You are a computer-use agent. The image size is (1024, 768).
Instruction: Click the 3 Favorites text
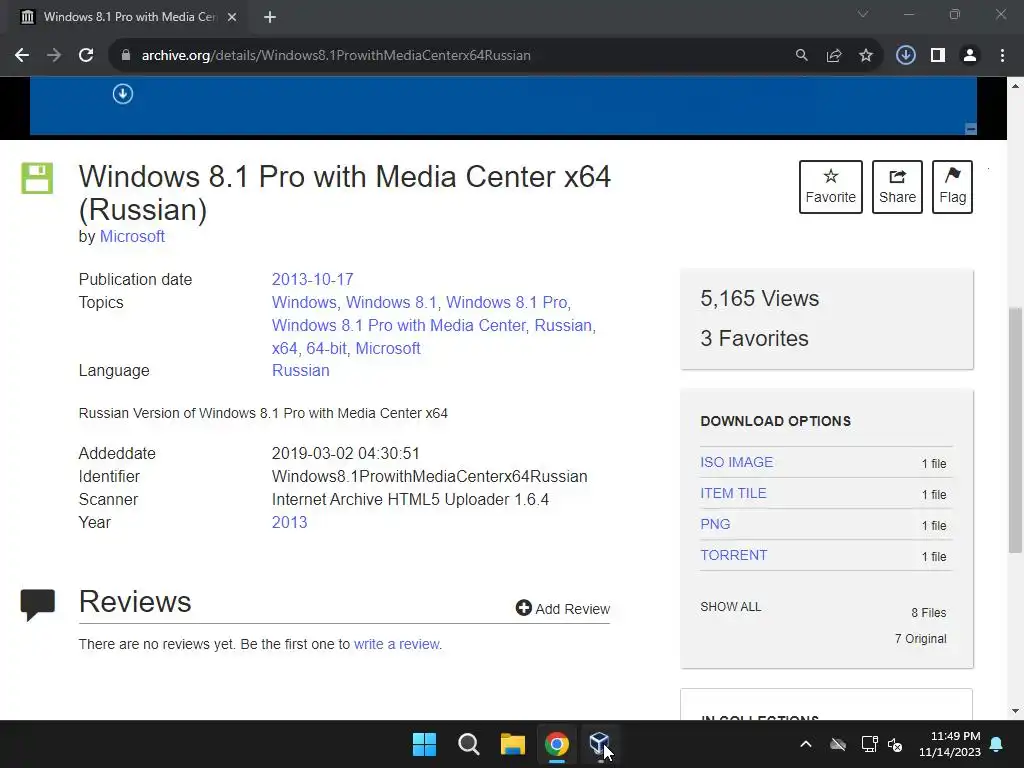(x=754, y=338)
